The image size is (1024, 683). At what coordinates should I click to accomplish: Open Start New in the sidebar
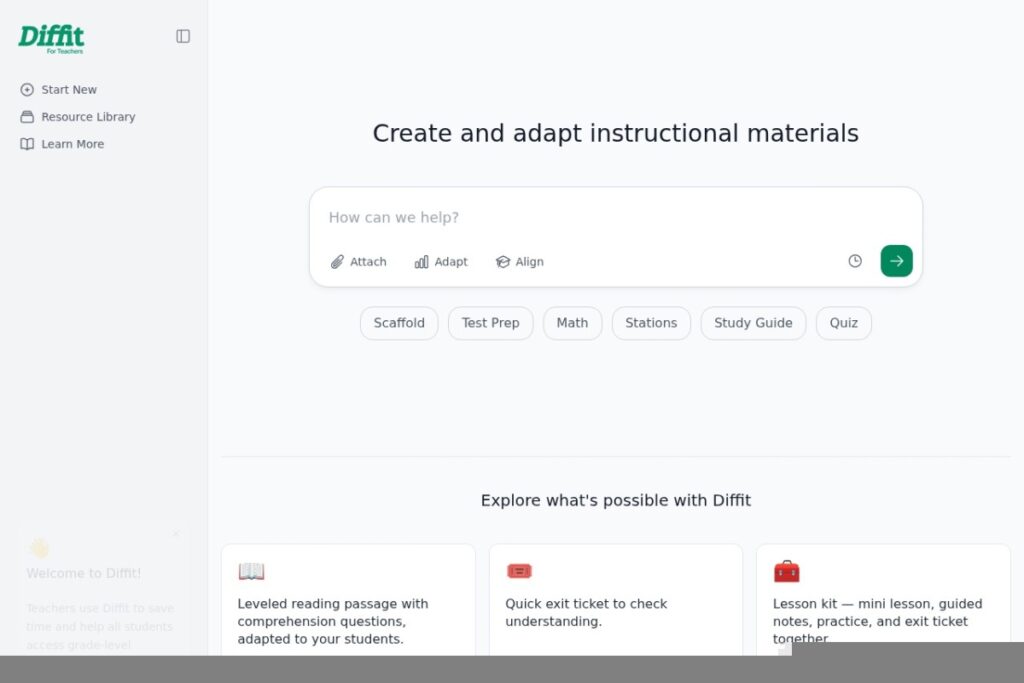59,89
